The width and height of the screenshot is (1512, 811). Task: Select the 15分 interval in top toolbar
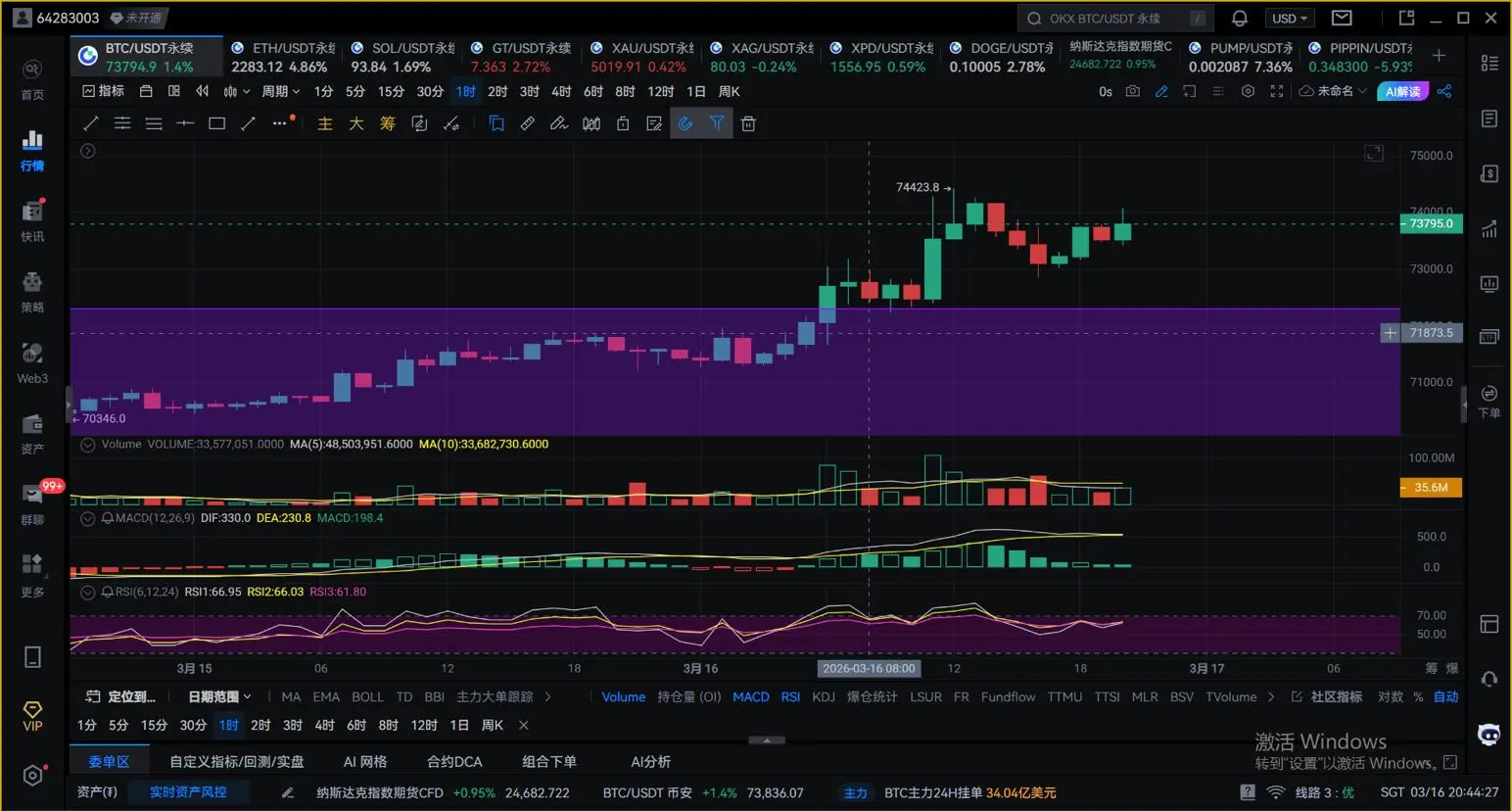(x=391, y=91)
